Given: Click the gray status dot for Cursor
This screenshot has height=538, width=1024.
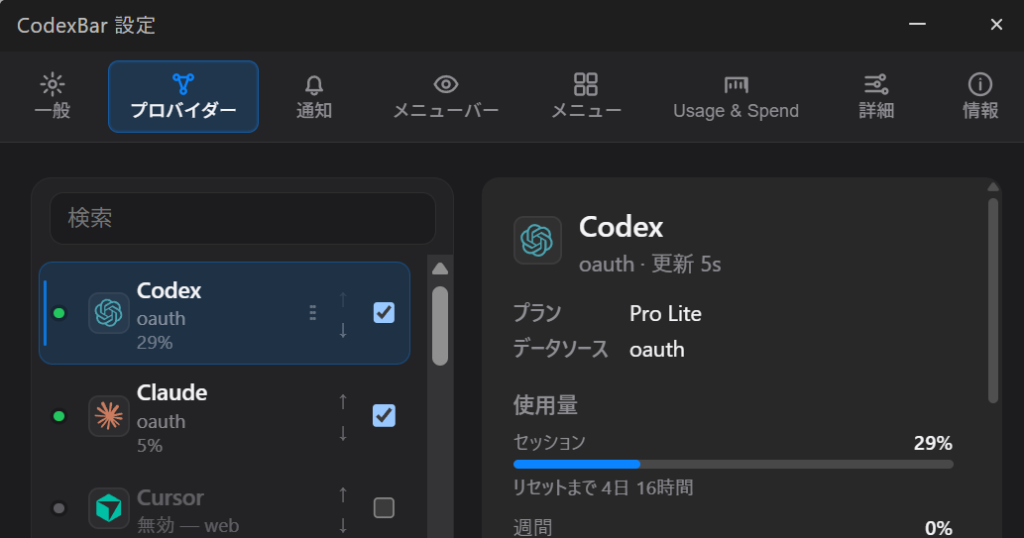Looking at the screenshot, I should (59, 507).
